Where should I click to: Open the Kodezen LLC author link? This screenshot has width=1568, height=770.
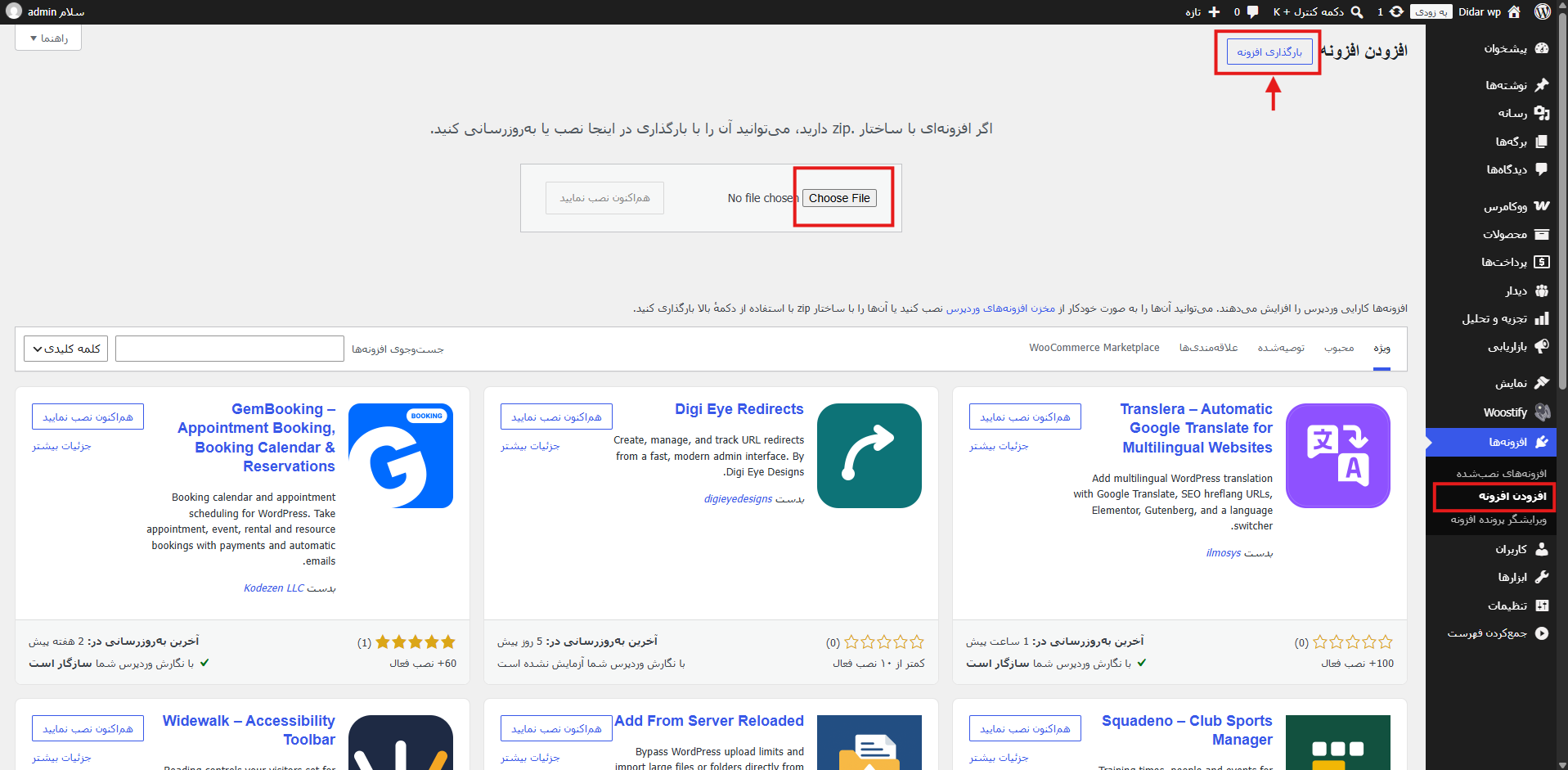(273, 588)
